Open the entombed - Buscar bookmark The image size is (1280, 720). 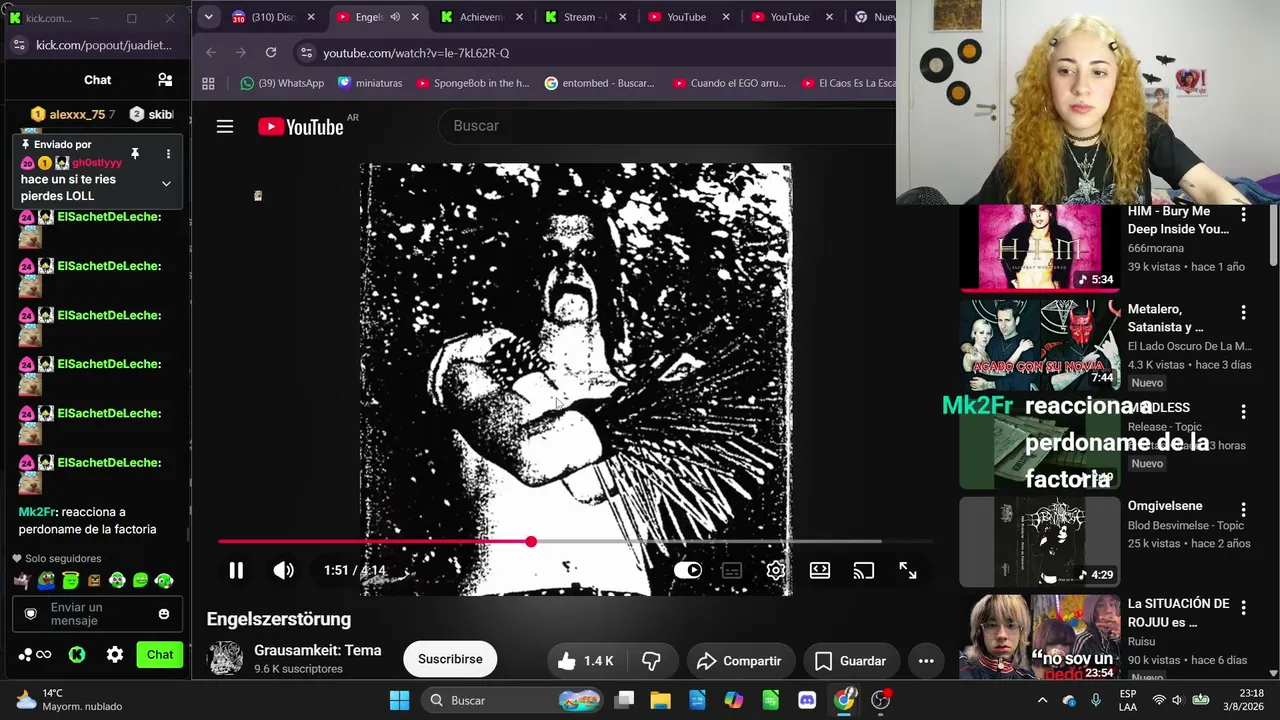pos(599,84)
